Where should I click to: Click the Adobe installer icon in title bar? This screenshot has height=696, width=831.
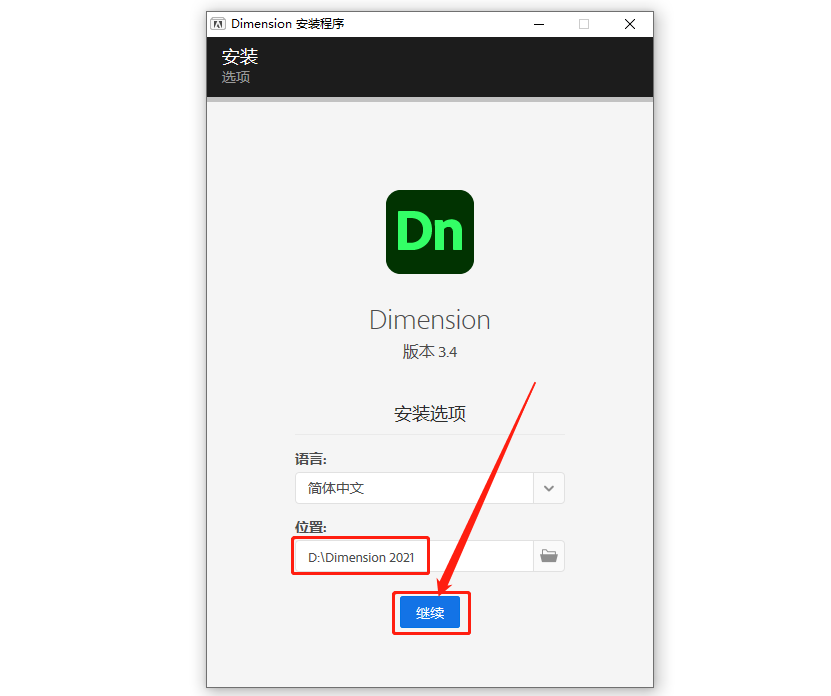tap(217, 23)
